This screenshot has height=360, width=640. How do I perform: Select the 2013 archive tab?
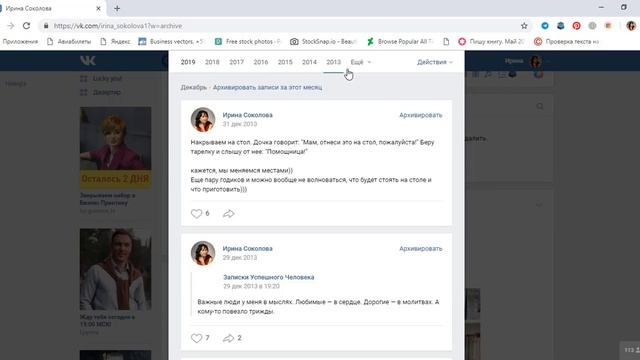pyautogui.click(x=333, y=62)
